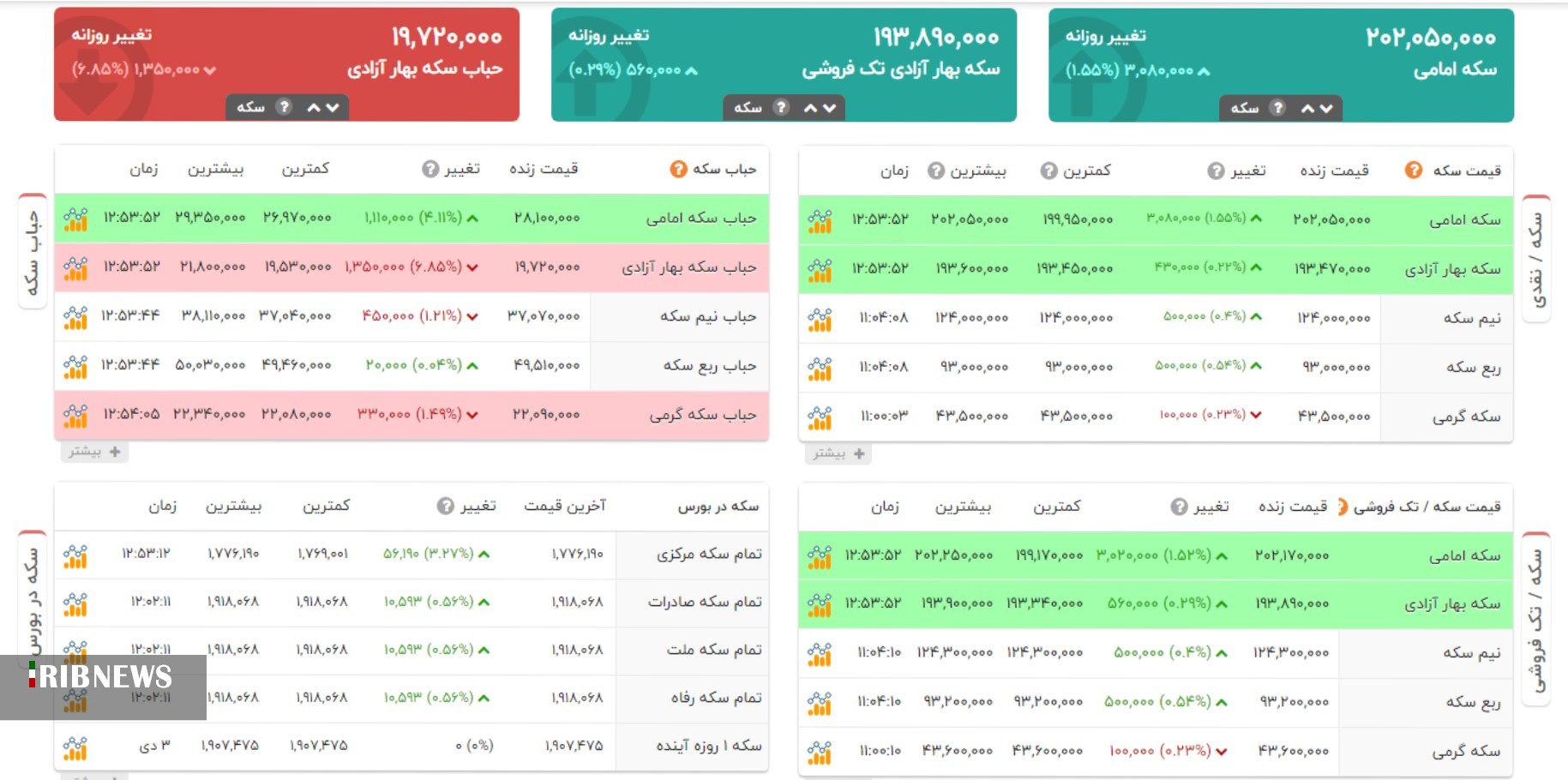Viewport: 1568px width, 780px height.
Task: Click down arrow on red حباب سکه بهار آزادی card
Action: coord(333,107)
